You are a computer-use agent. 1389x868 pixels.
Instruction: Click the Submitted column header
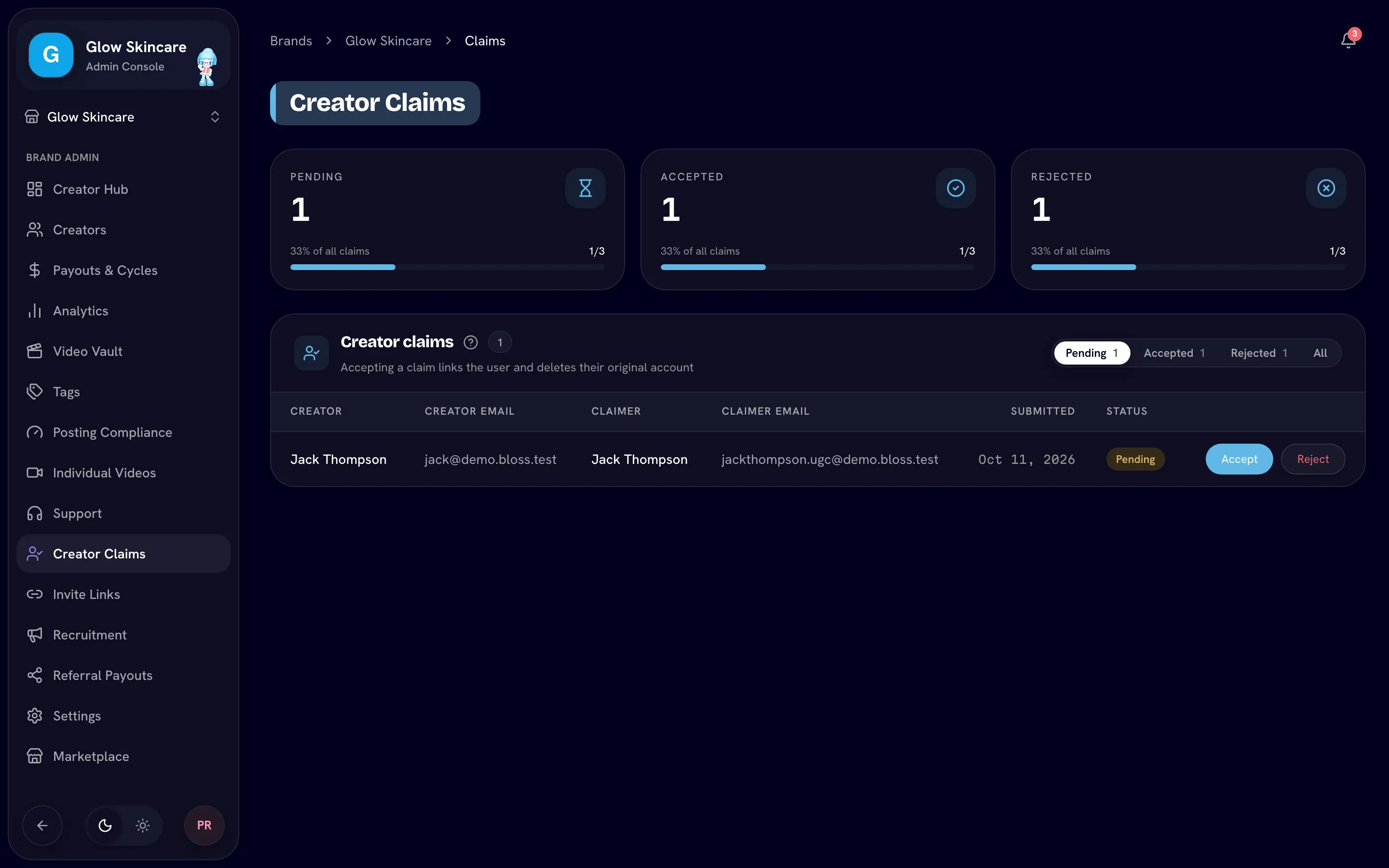1042,411
